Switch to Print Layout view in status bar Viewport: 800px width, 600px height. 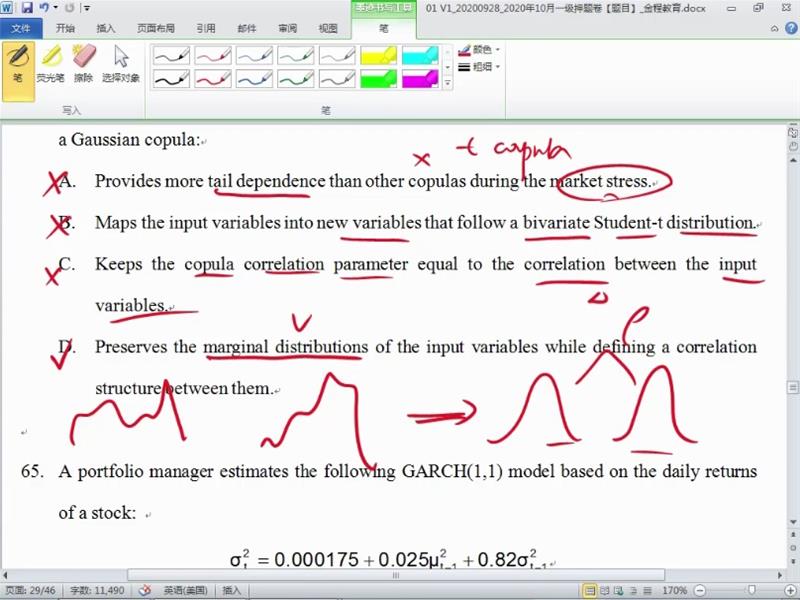[x=590, y=591]
